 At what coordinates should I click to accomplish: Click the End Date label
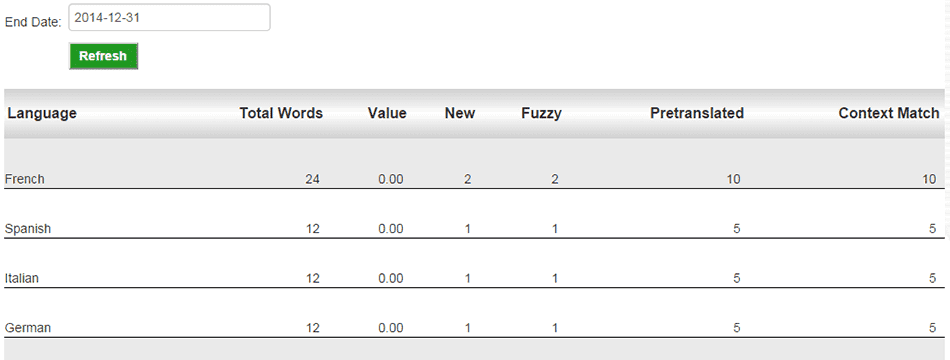pos(33,22)
